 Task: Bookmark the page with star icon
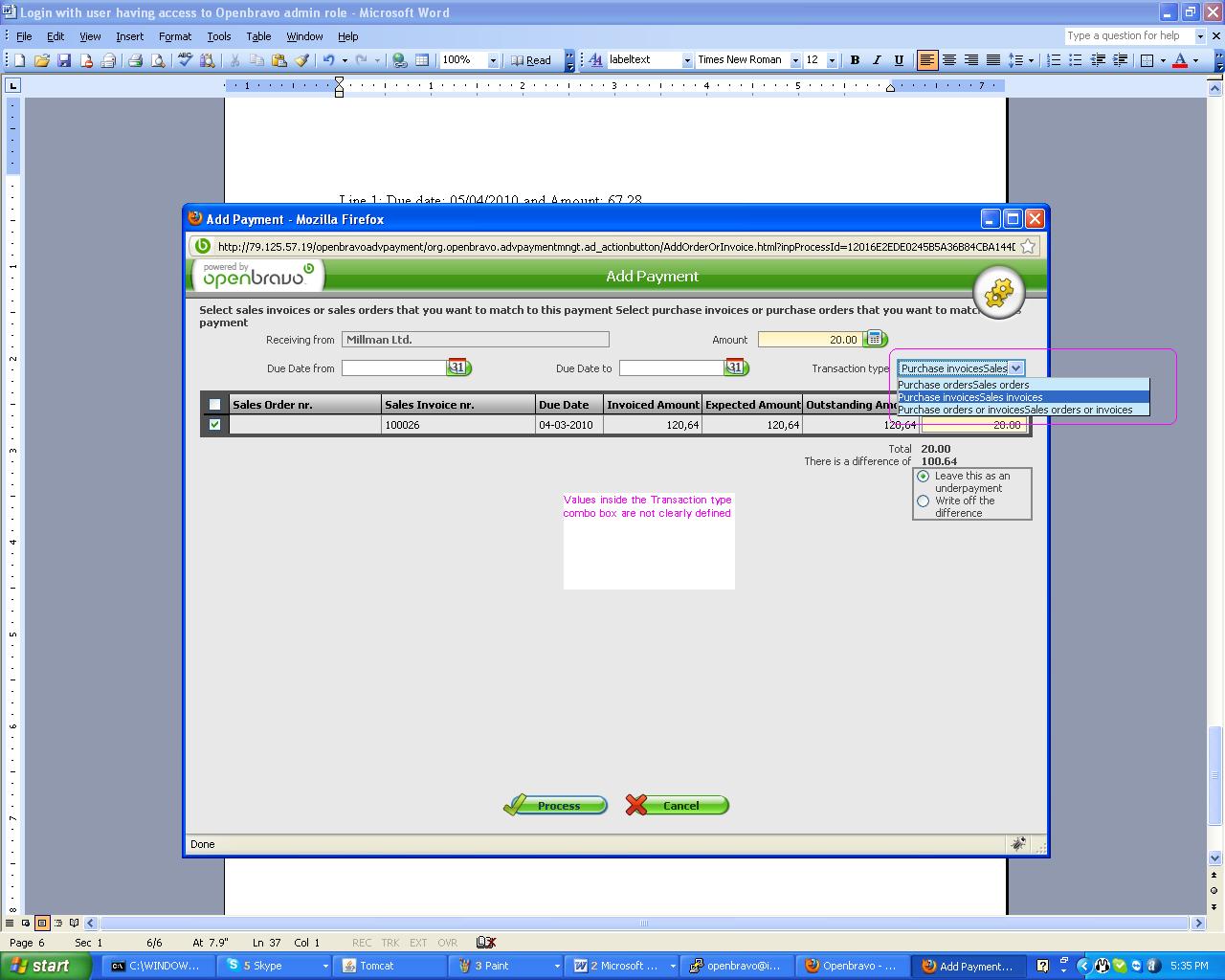click(1028, 246)
